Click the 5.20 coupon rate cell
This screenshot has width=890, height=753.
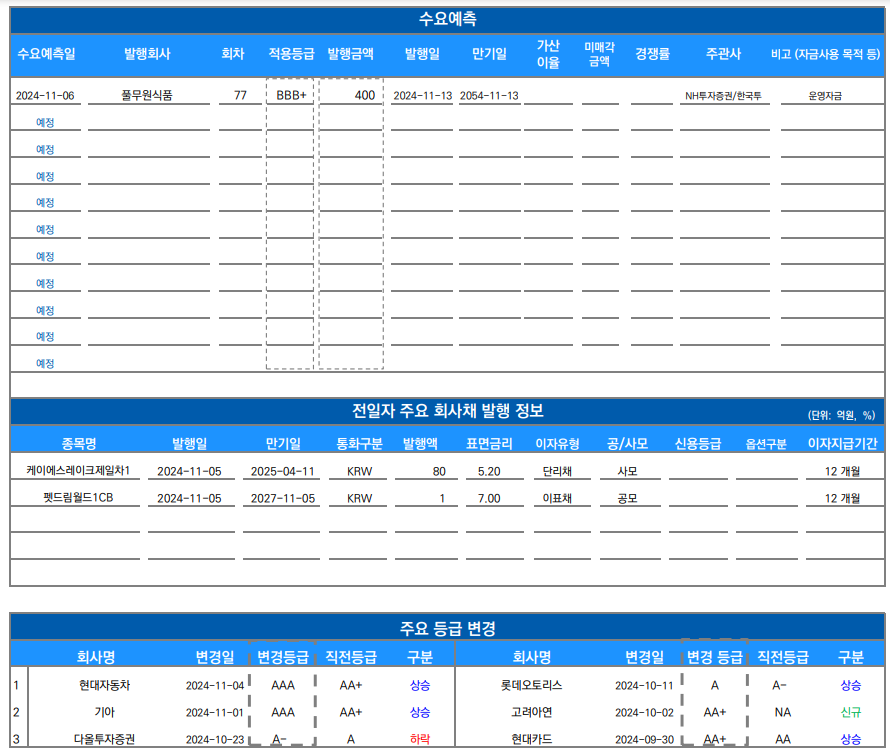pyautogui.click(x=489, y=471)
